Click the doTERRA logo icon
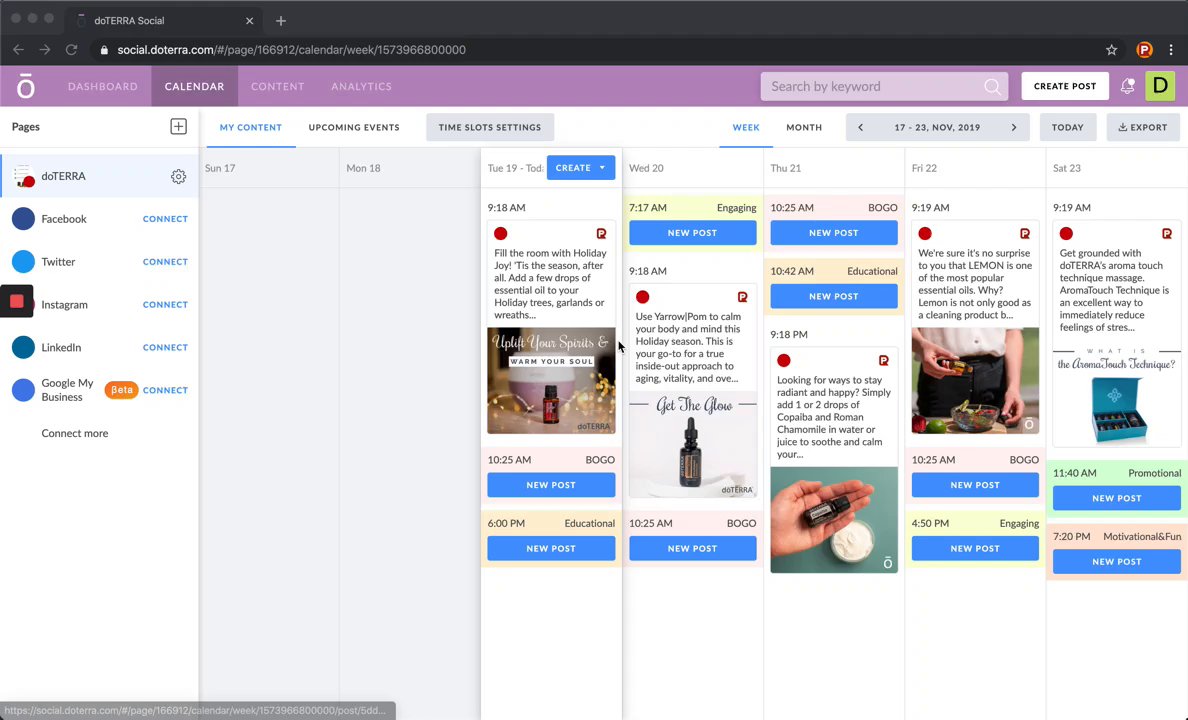1188x720 pixels. [26, 86]
